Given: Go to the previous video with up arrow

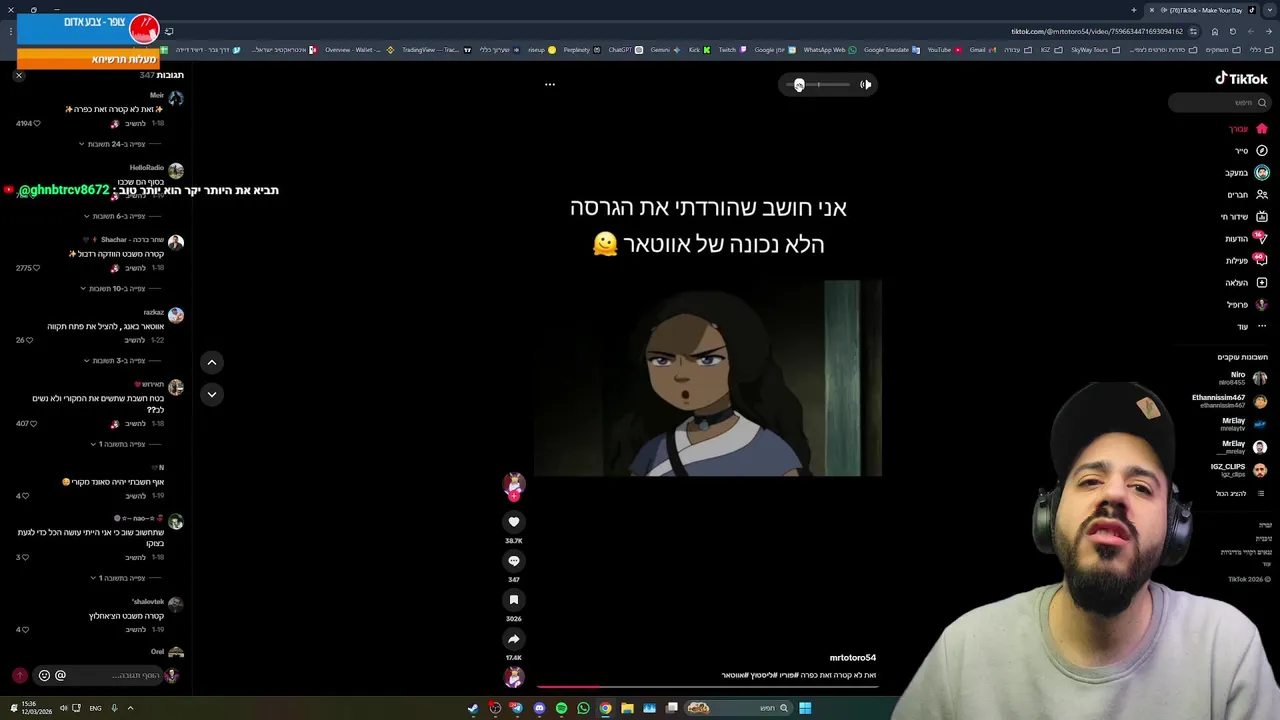Looking at the screenshot, I should (x=211, y=362).
